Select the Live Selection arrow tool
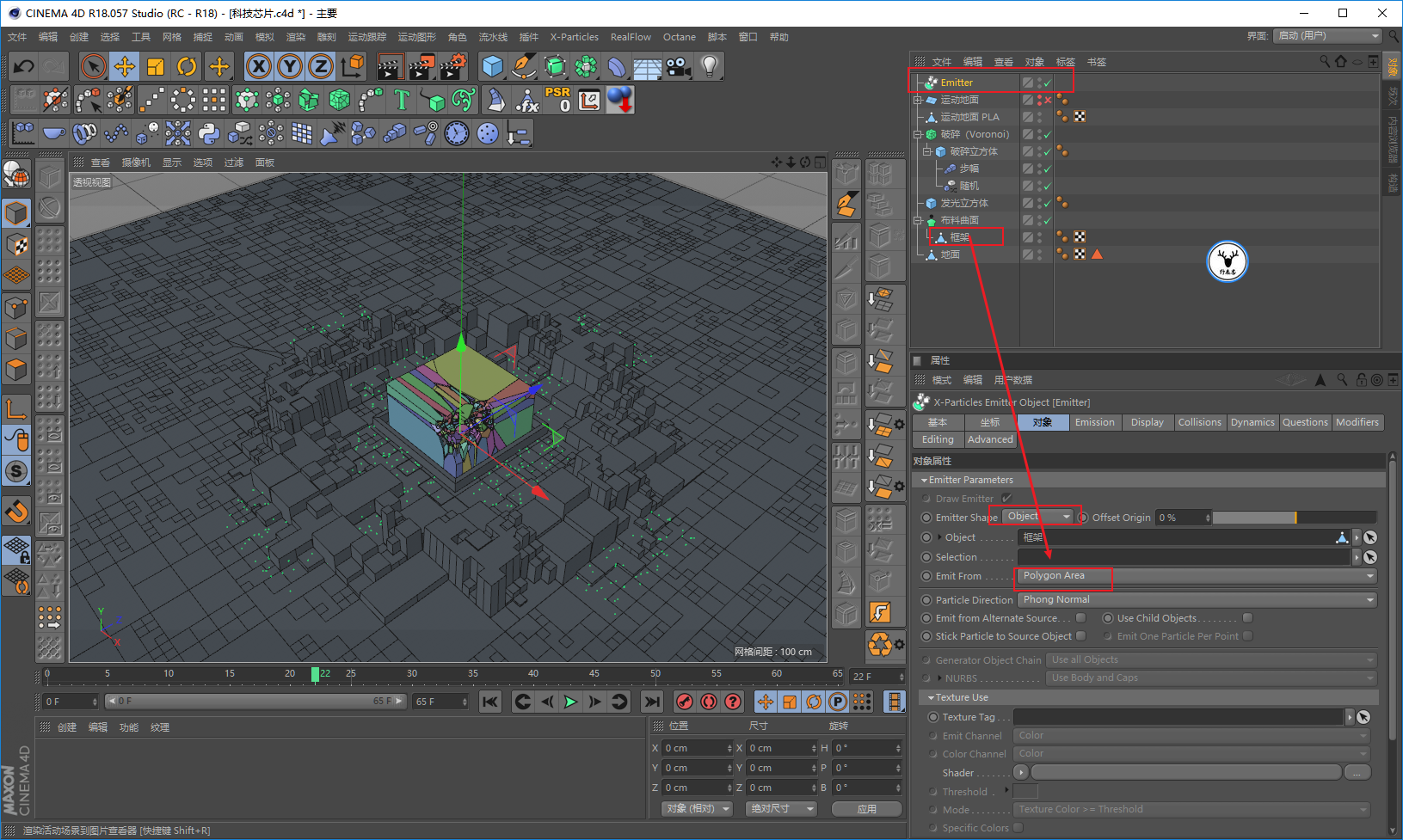The width and height of the screenshot is (1403, 840). click(x=93, y=66)
